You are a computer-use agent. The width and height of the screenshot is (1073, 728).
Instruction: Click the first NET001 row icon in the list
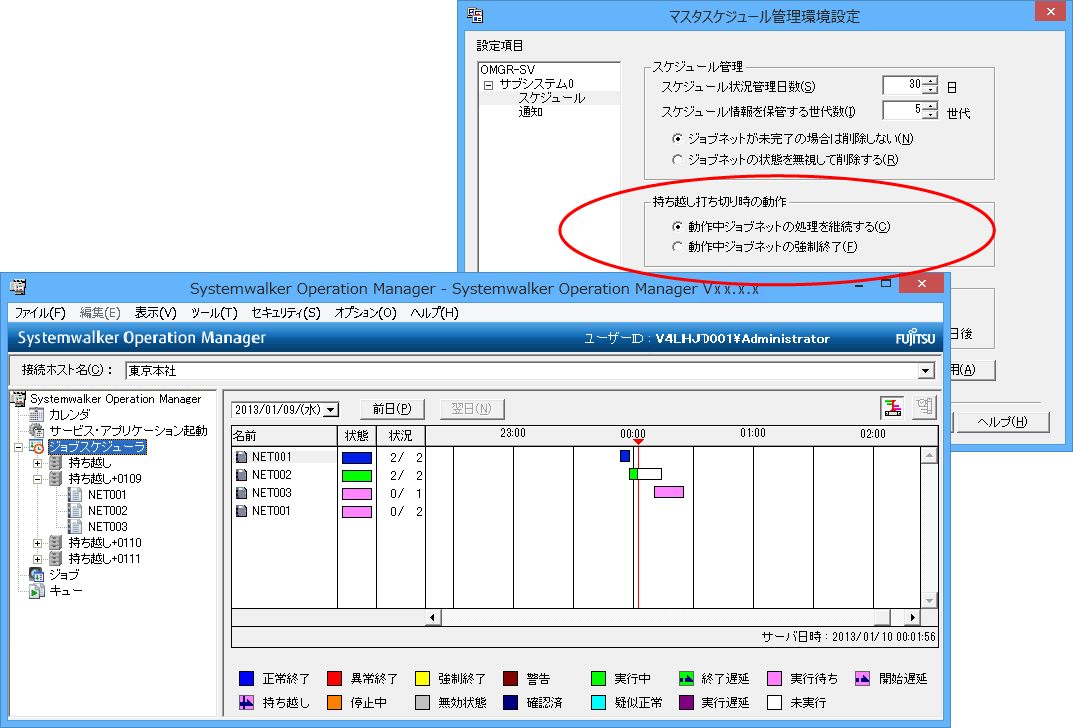click(242, 456)
